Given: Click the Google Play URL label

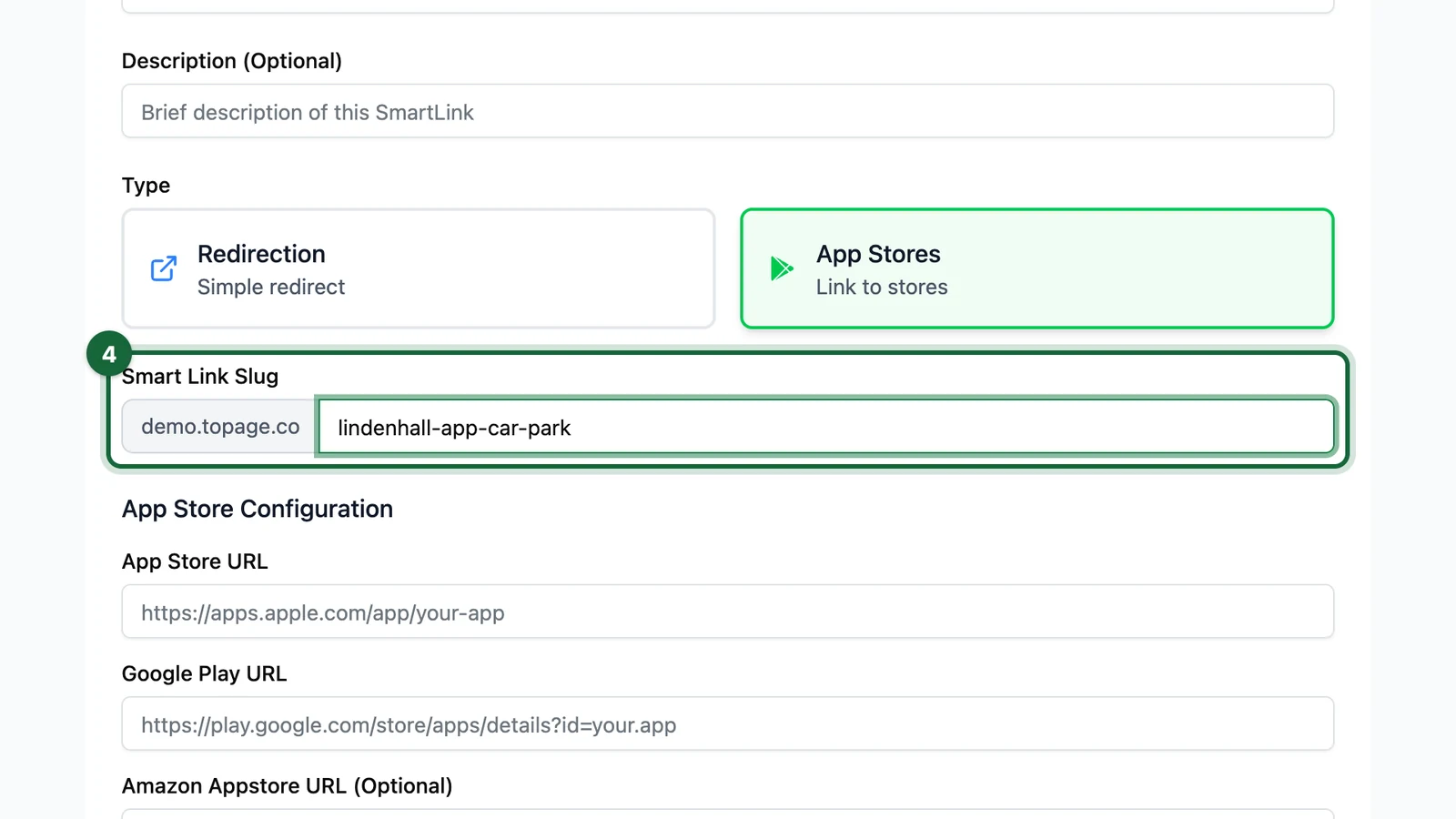Looking at the screenshot, I should (x=205, y=674).
